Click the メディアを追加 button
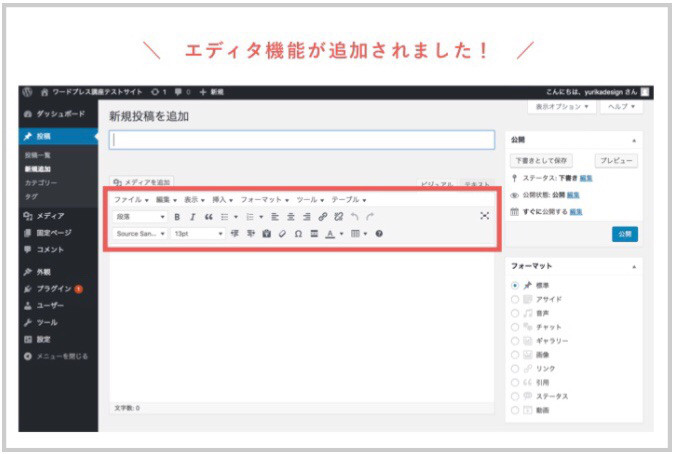Screen dimensions: 675x454 [142, 182]
